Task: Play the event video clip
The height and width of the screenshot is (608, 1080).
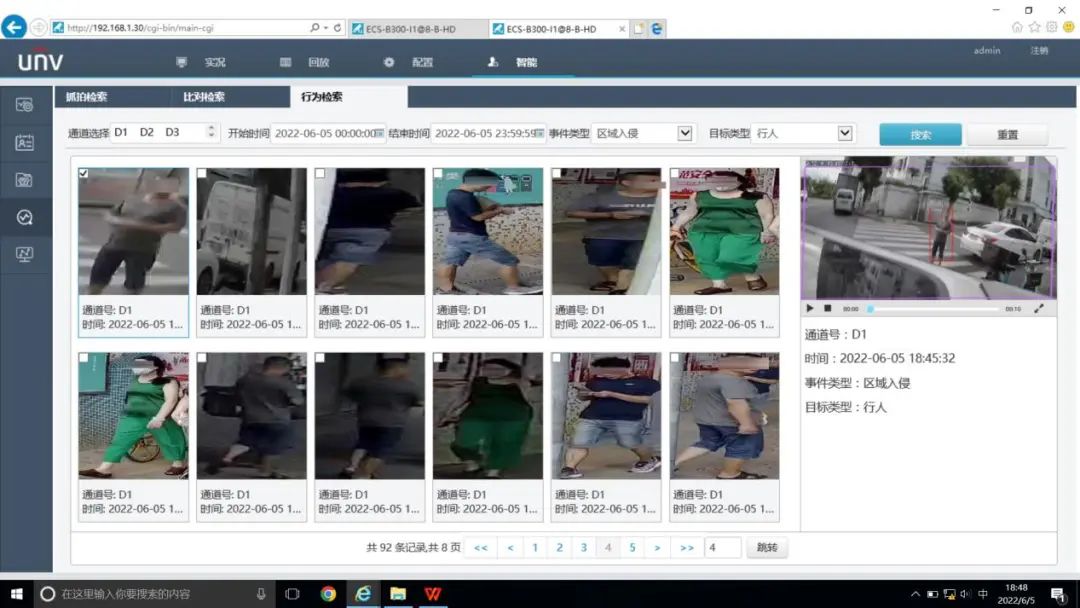Action: coord(810,309)
